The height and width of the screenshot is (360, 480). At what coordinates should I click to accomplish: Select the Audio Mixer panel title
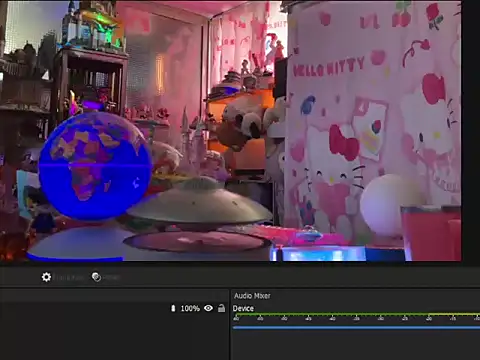tap(252, 296)
